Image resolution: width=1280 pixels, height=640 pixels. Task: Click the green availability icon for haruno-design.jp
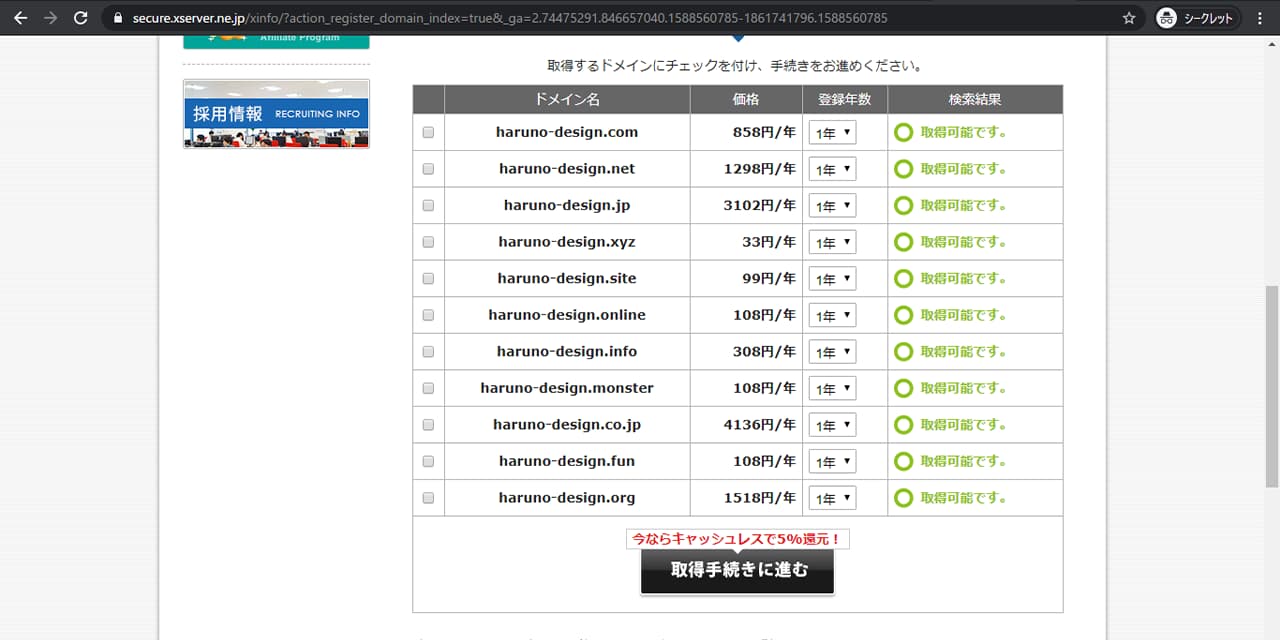(x=903, y=205)
